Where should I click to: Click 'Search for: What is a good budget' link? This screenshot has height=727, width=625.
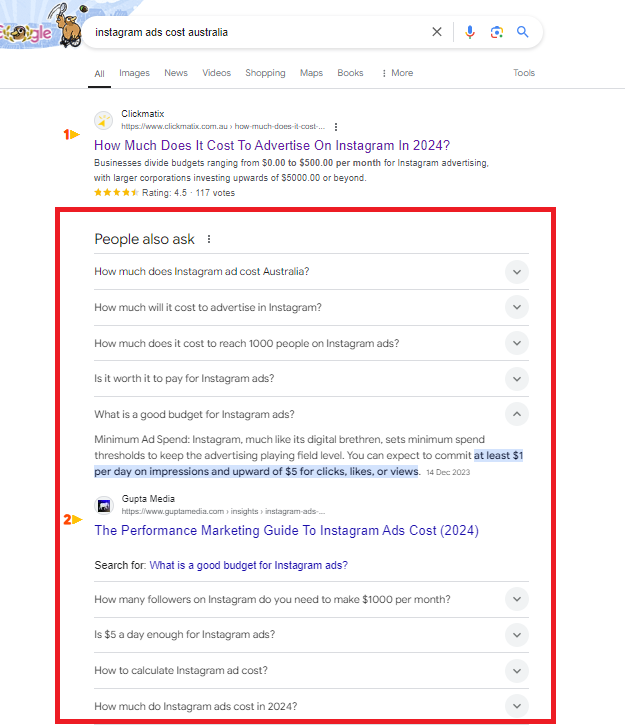[249, 565]
